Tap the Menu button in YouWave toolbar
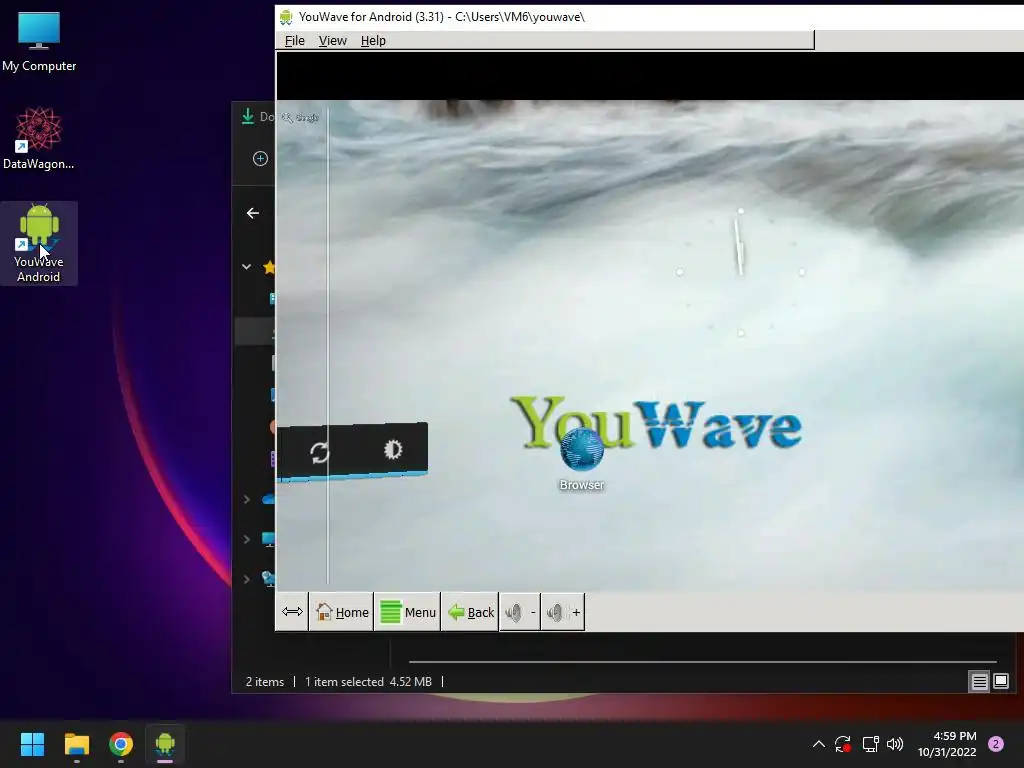The image size is (1024, 768). click(408, 612)
